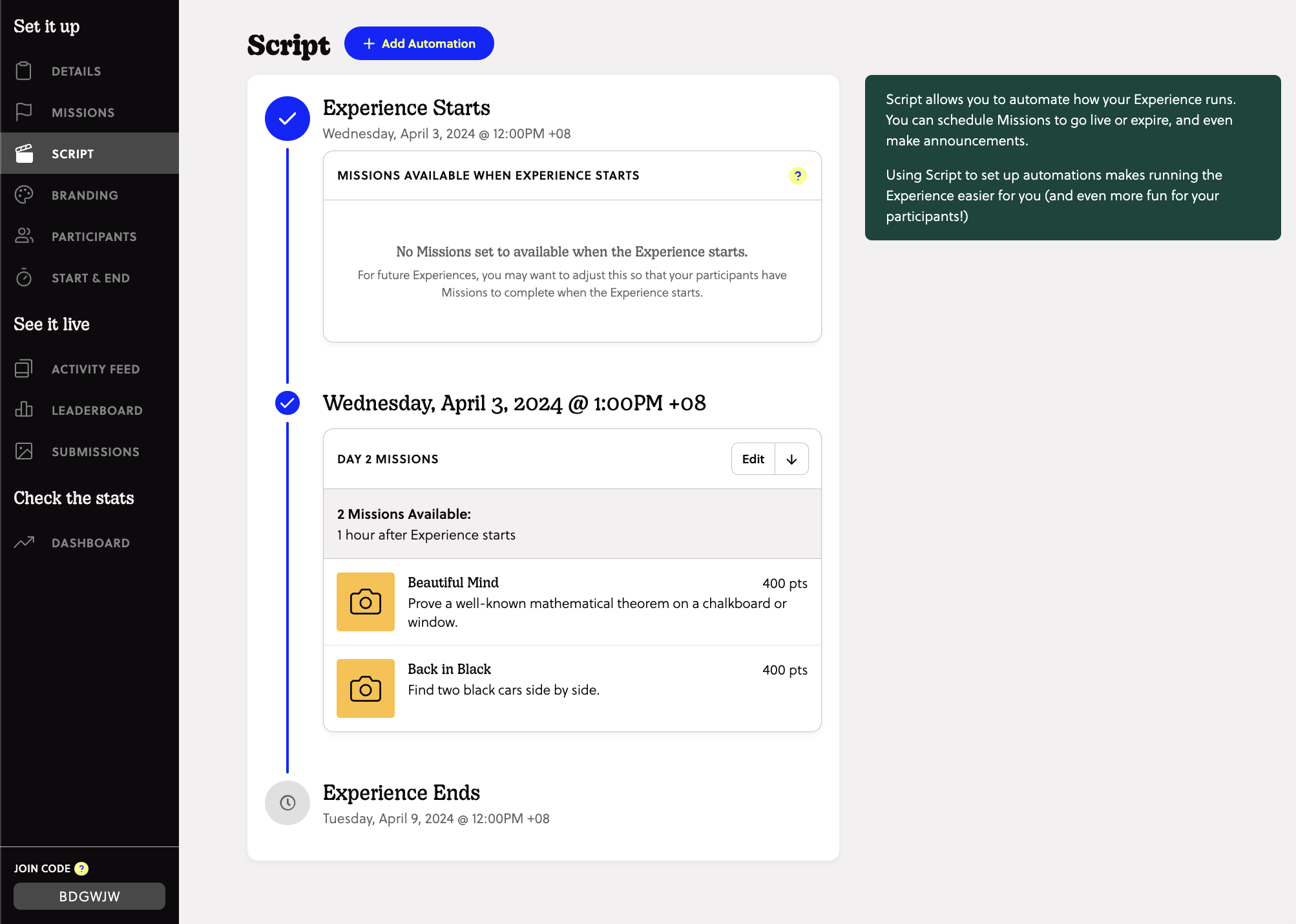Click the checkmark next to Experience Starts
Screen dimensions: 1296x924
click(287, 118)
